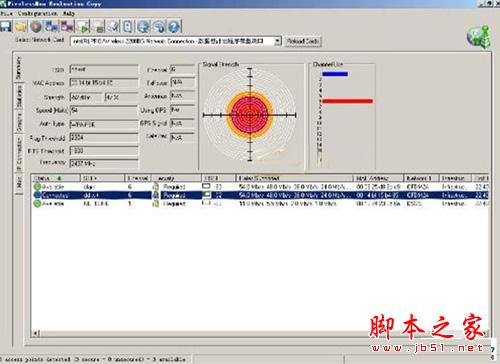Click the green status icon of channel 1 row
The width and height of the screenshot is (500, 364).
[37, 203]
